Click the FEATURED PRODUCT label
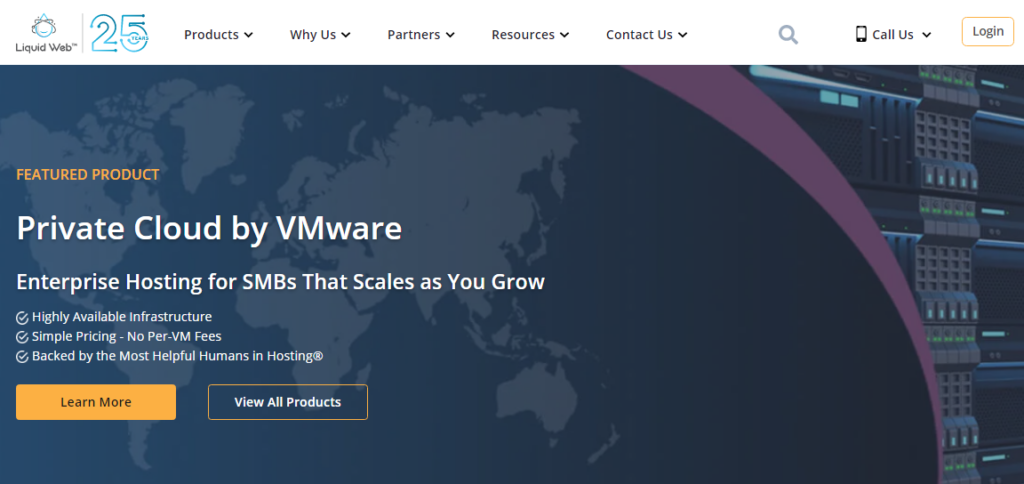Screen dimensions: 1024x484 pyautogui.click(x=88, y=175)
